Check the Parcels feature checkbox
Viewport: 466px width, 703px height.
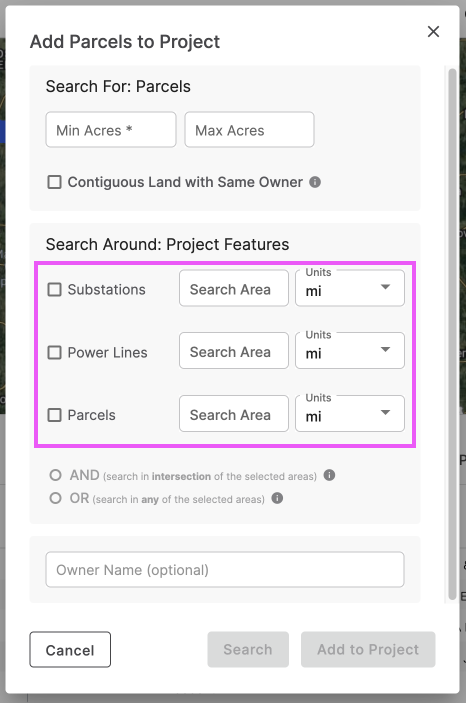click(55, 415)
